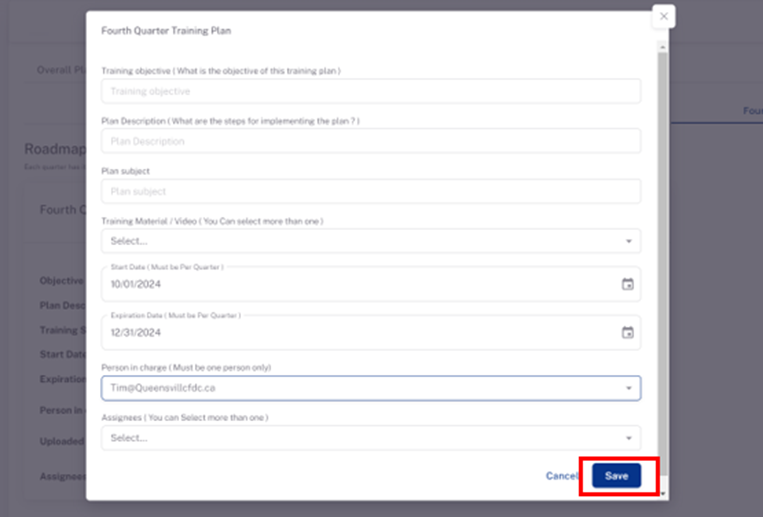The width and height of the screenshot is (763, 517).
Task: Click into the Plan subject field
Action: (371, 191)
